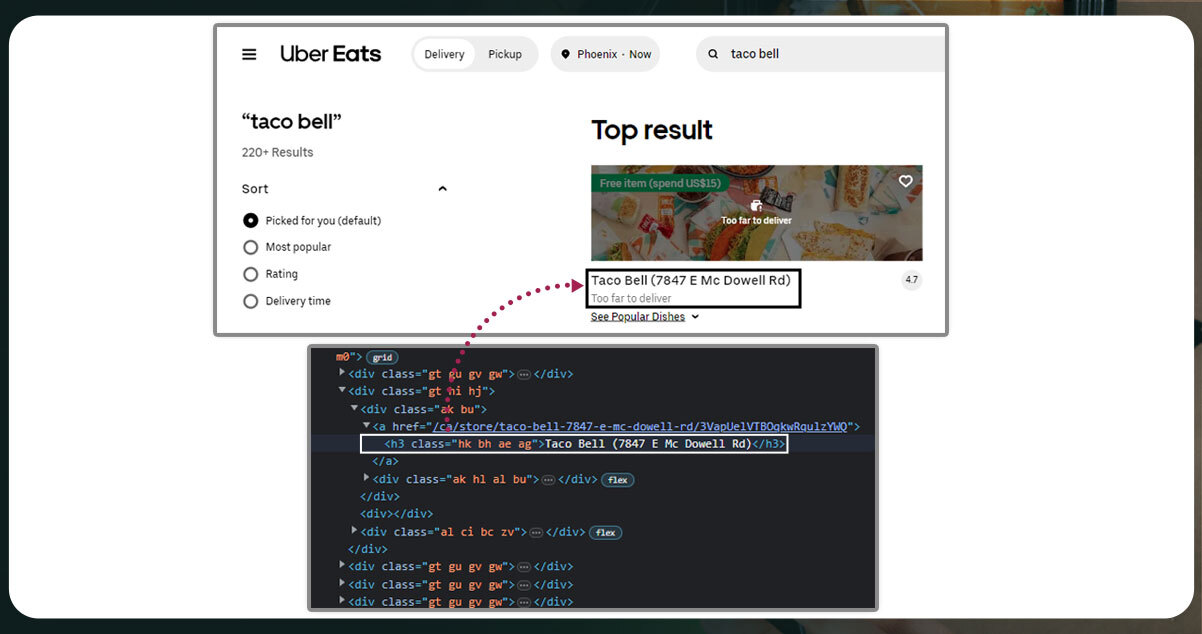Select the Delivery tab

444,54
